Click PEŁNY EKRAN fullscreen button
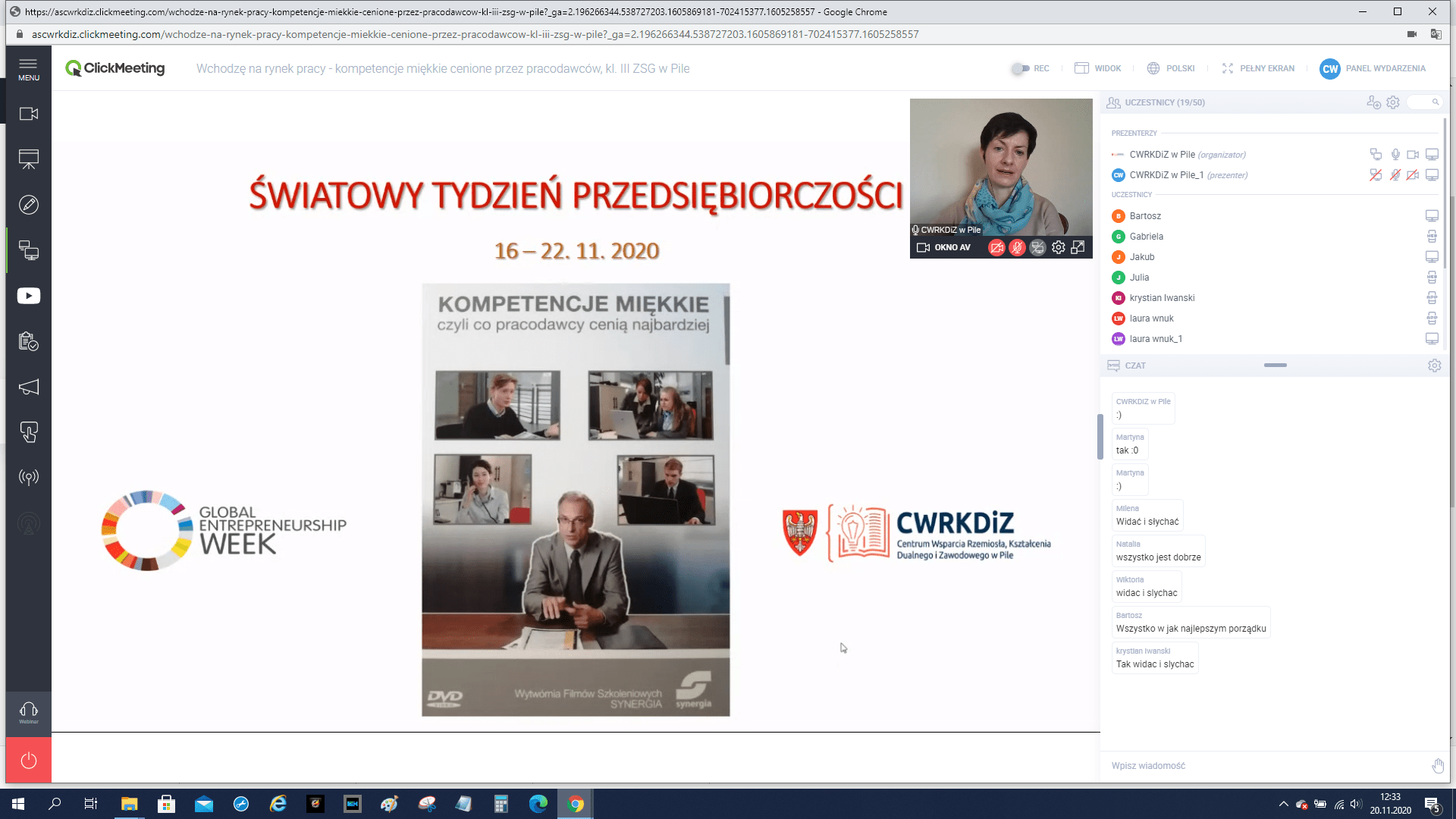 click(x=1258, y=68)
